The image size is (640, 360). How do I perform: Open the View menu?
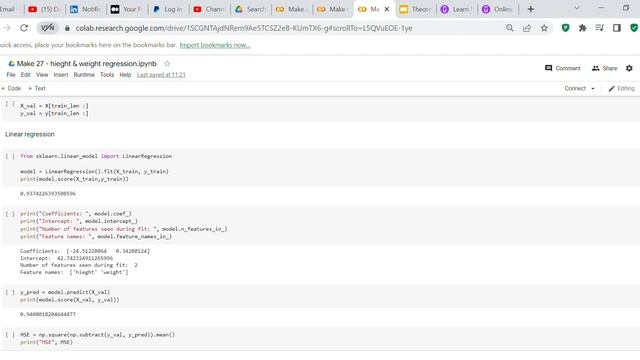[x=42, y=75]
